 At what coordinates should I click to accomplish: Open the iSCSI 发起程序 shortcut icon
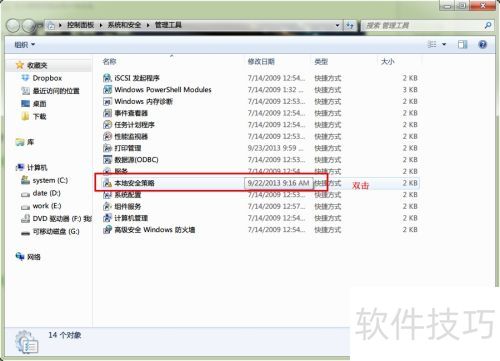click(x=107, y=78)
